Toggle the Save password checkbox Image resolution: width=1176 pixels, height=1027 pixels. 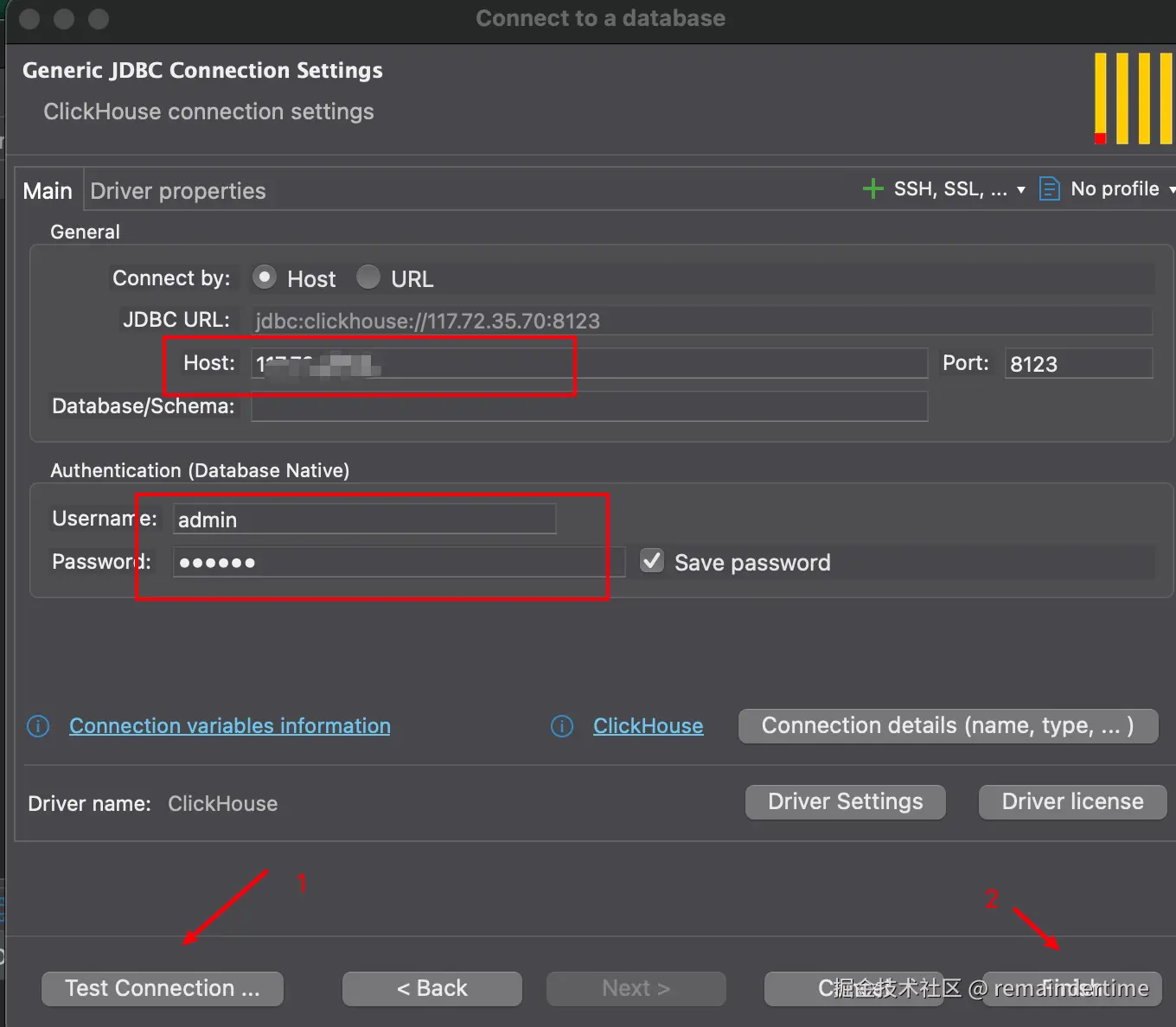click(652, 561)
